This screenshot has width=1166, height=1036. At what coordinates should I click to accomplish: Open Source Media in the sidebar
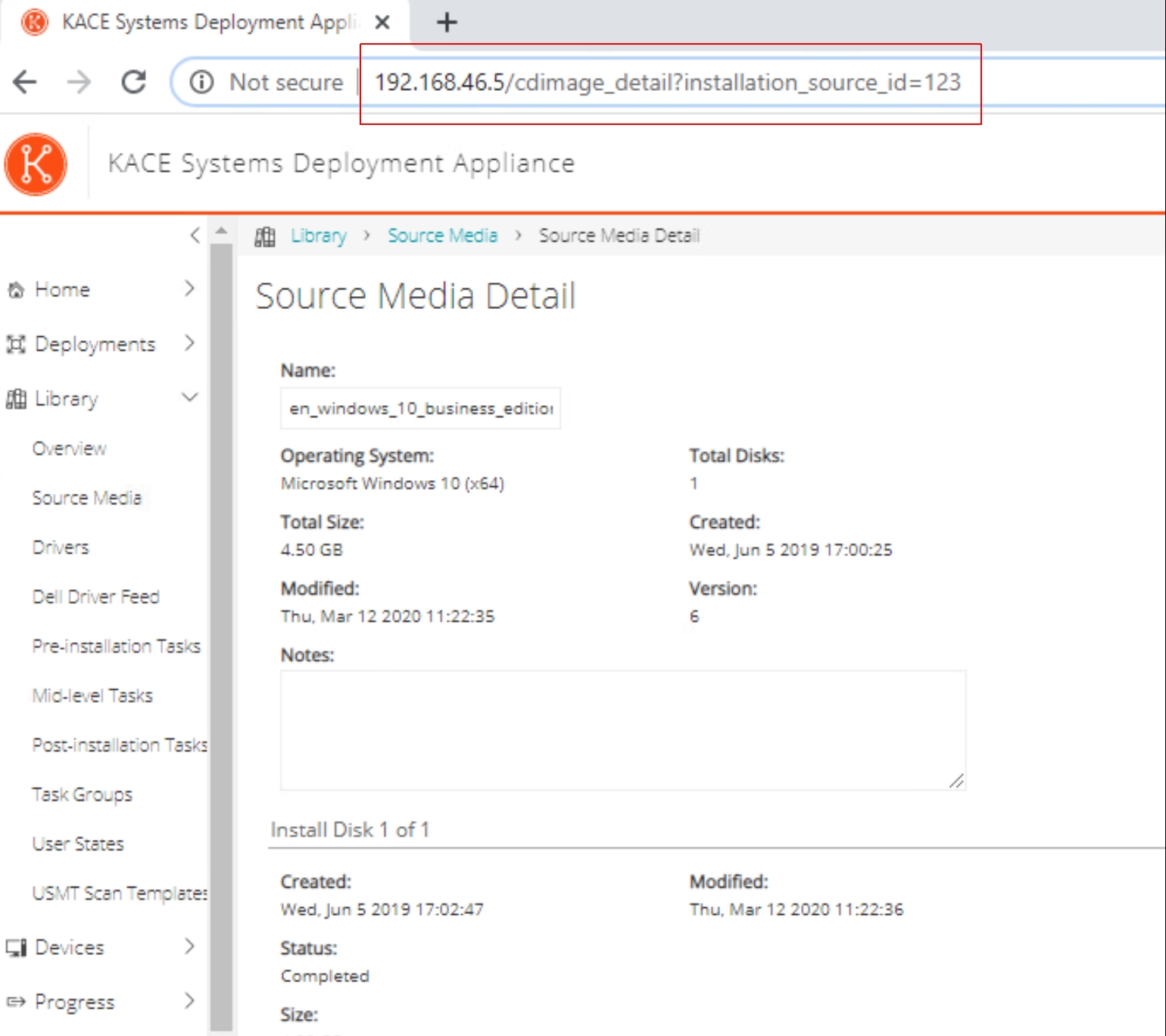pos(87,498)
